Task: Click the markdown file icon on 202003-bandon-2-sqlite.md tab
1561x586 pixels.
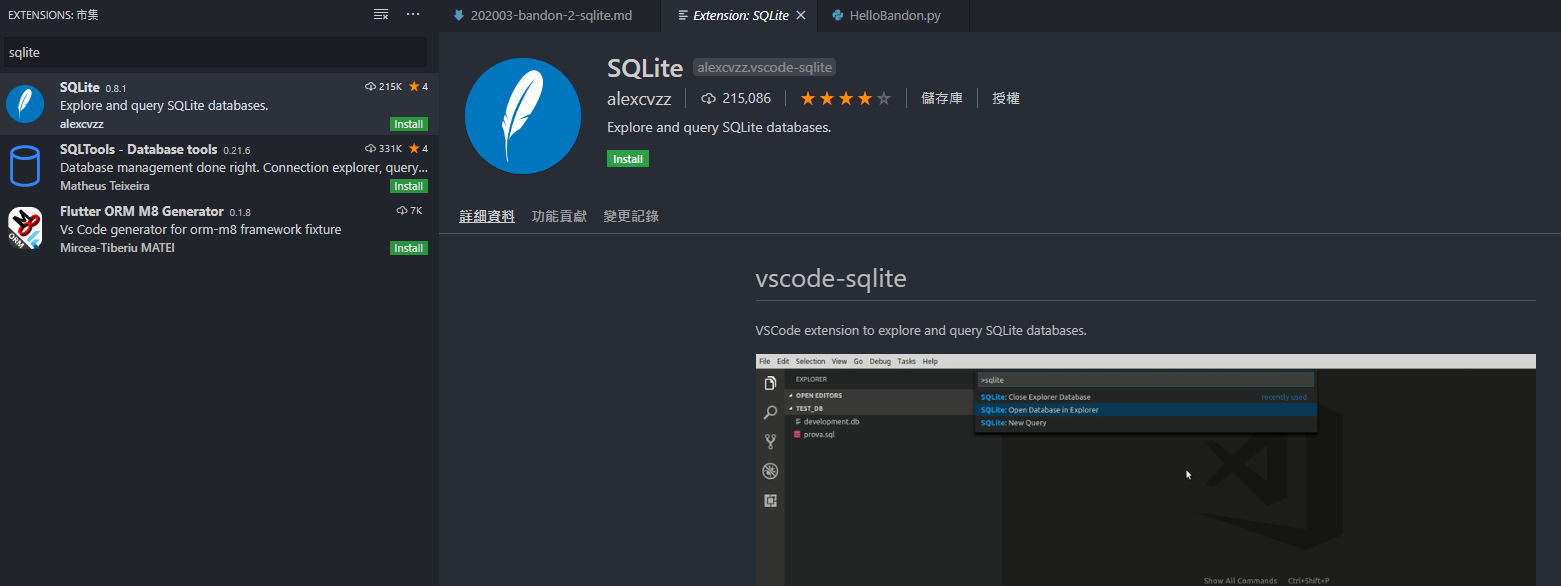Action: click(x=459, y=15)
